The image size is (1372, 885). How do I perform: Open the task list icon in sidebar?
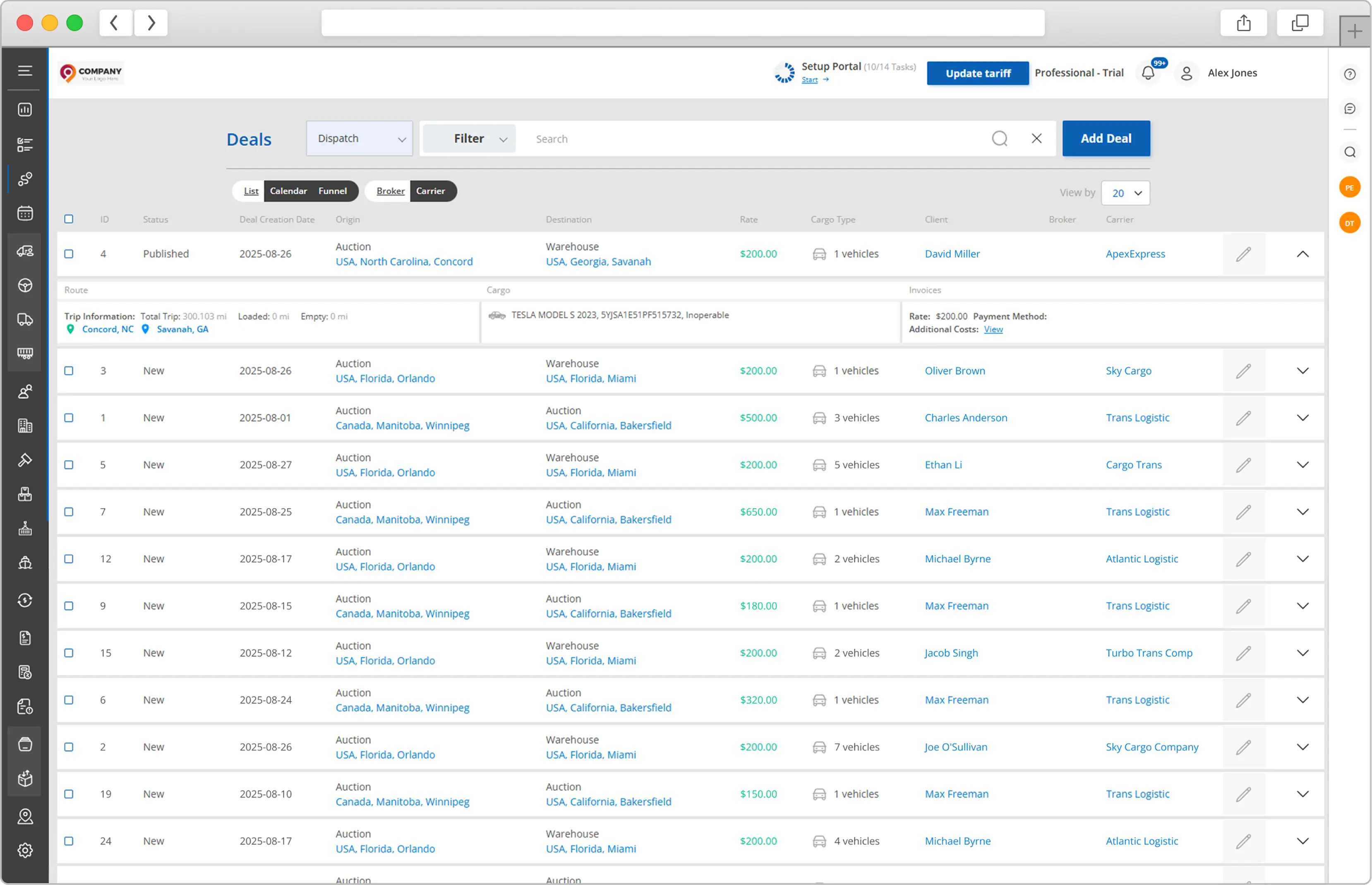[25, 144]
